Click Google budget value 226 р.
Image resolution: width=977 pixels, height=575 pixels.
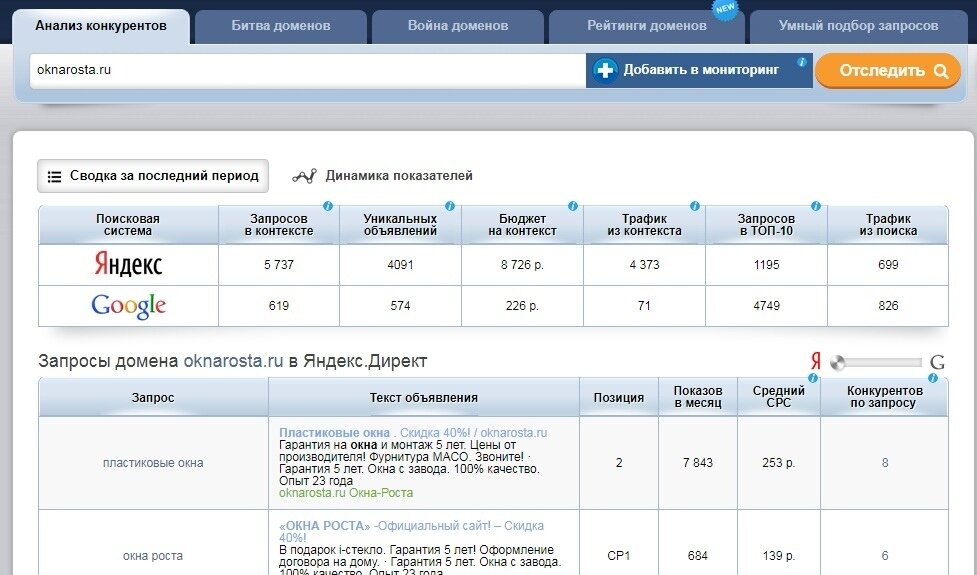[x=522, y=306]
